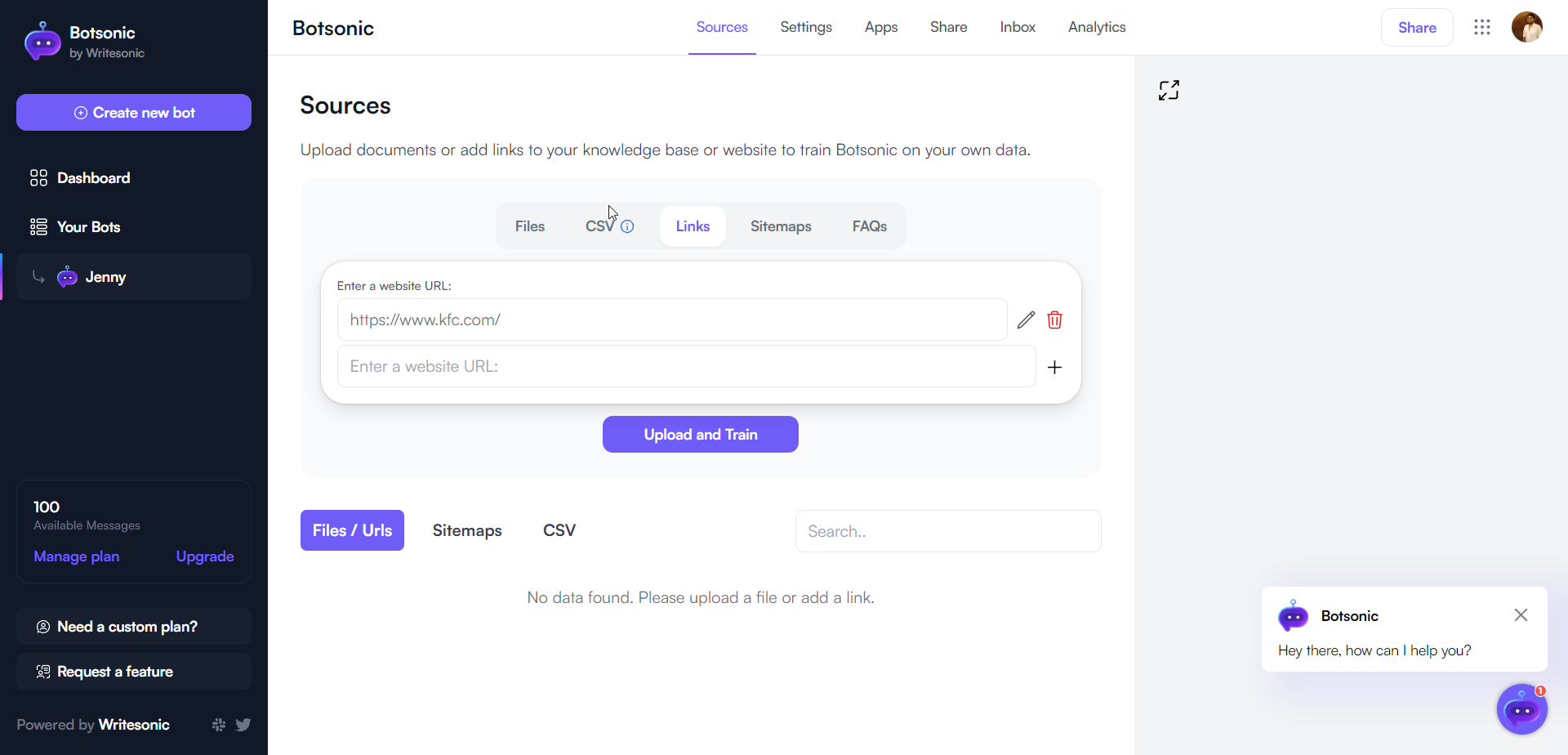
Task: Click the plus icon to add URL
Action: pyautogui.click(x=1054, y=367)
